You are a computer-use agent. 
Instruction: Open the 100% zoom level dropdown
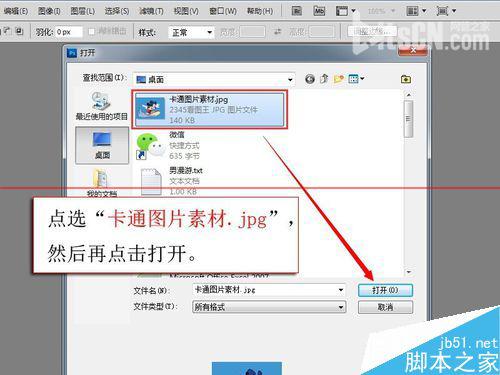click(381, 11)
